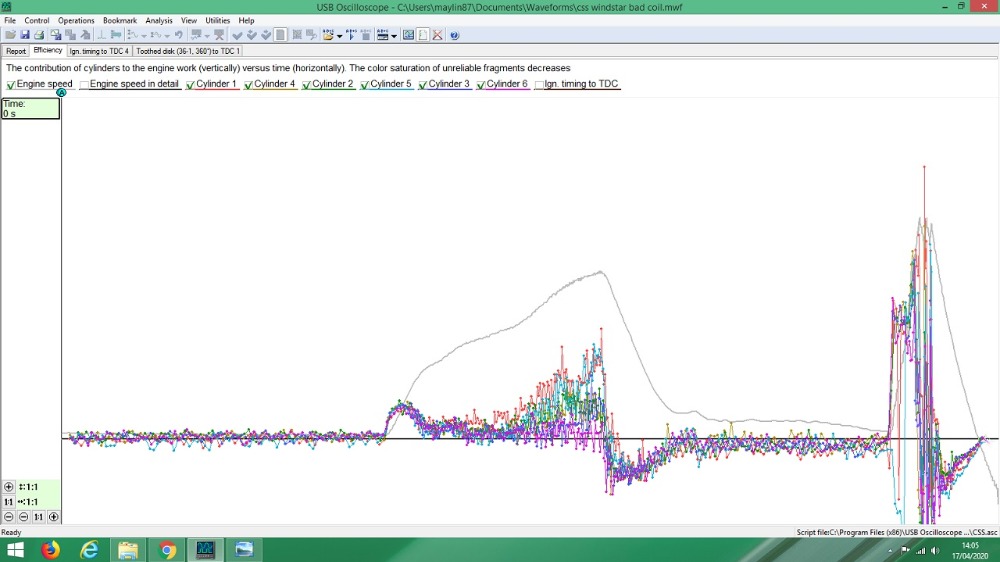Select the Ign. timing to TDC 4 tab

point(99,50)
